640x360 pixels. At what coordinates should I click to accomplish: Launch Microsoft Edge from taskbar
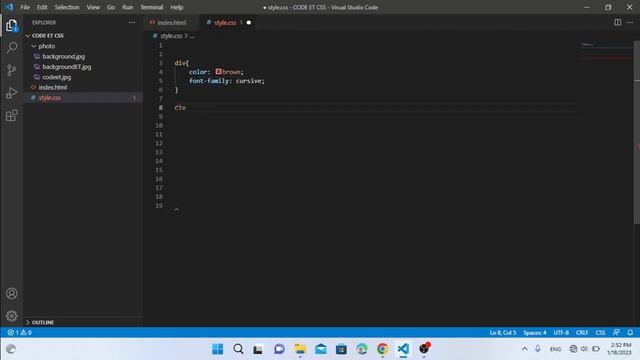pyautogui.click(x=362, y=349)
